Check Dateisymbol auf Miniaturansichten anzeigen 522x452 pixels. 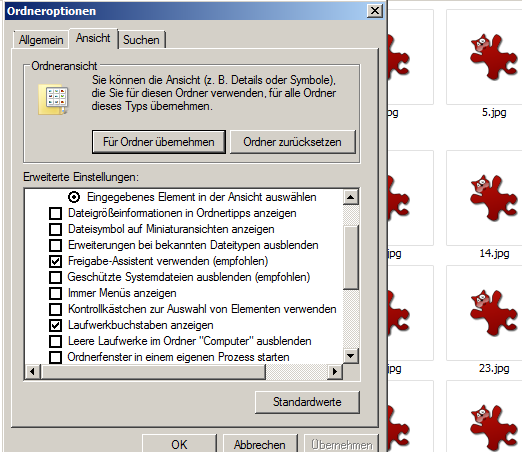[55, 229]
